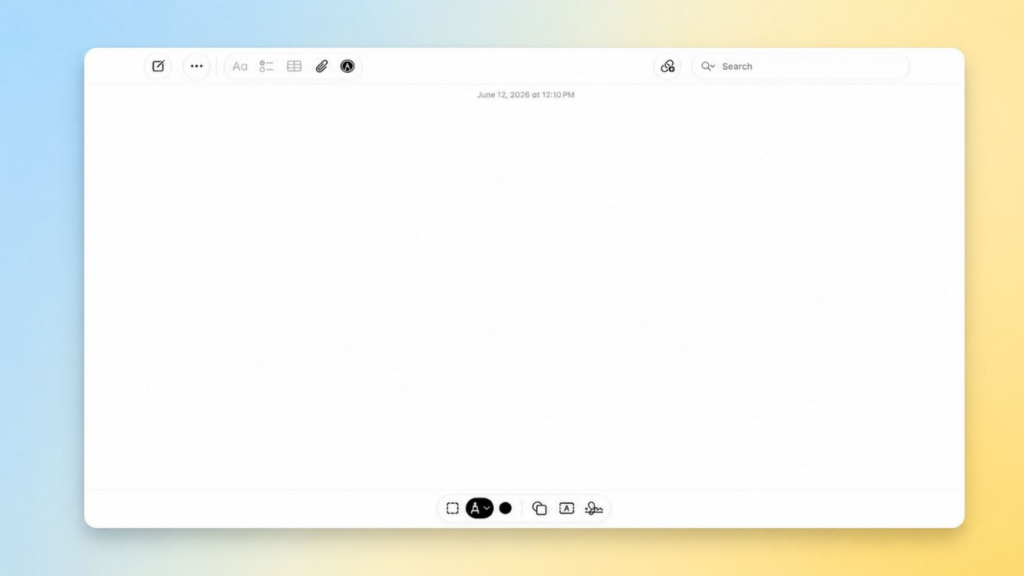Choose the black color swatch

[505, 508]
